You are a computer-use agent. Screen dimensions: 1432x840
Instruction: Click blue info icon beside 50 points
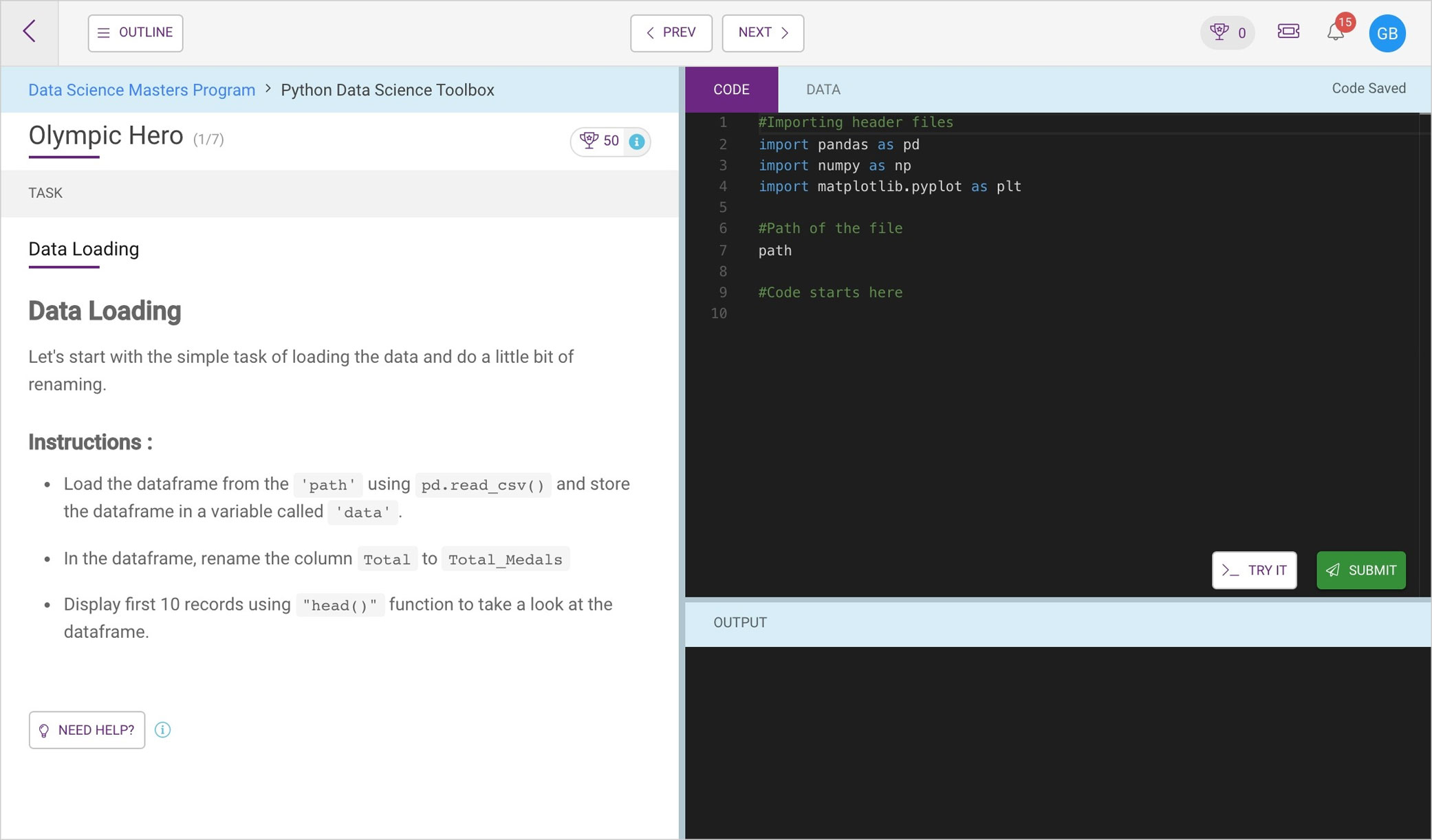click(x=637, y=142)
